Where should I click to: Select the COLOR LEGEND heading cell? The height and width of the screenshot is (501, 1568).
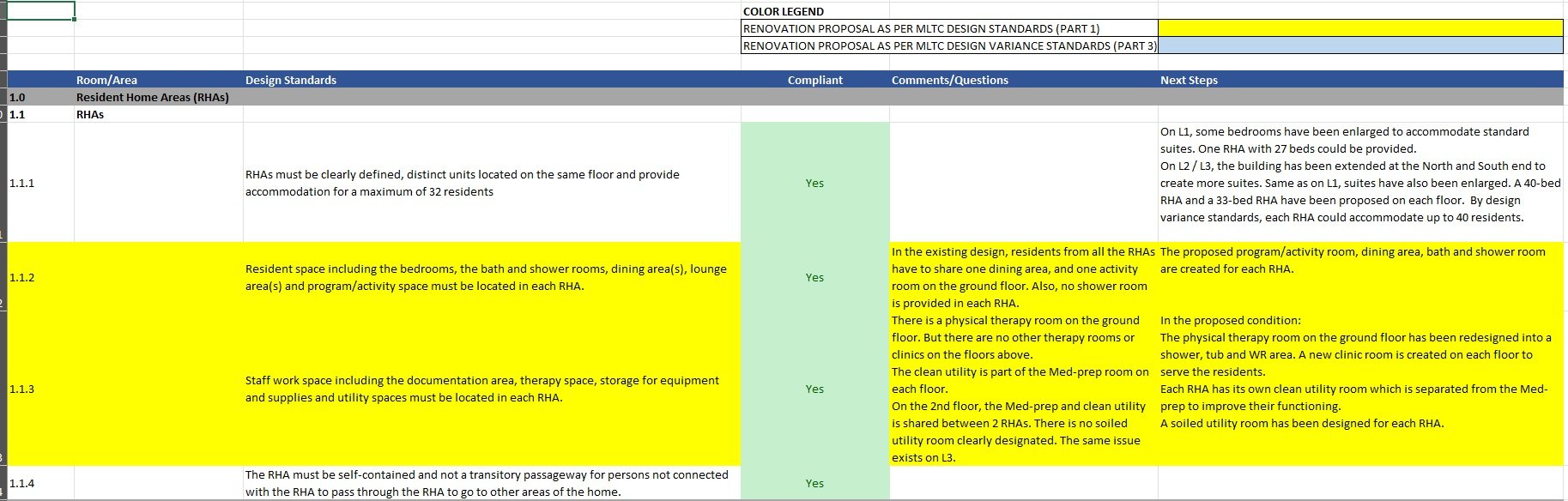815,11
